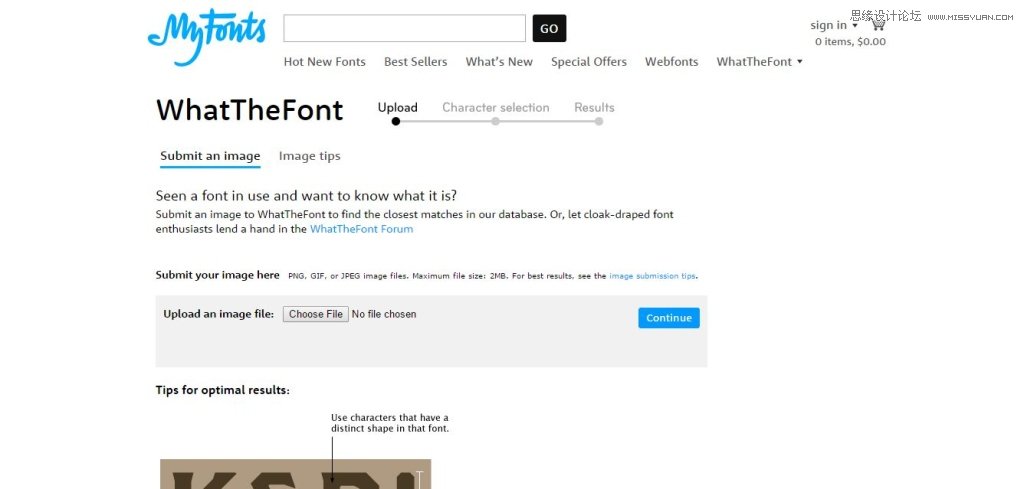Expand the WhatTheFont menu dropdown
The height and width of the screenshot is (489, 1024).
tap(760, 62)
